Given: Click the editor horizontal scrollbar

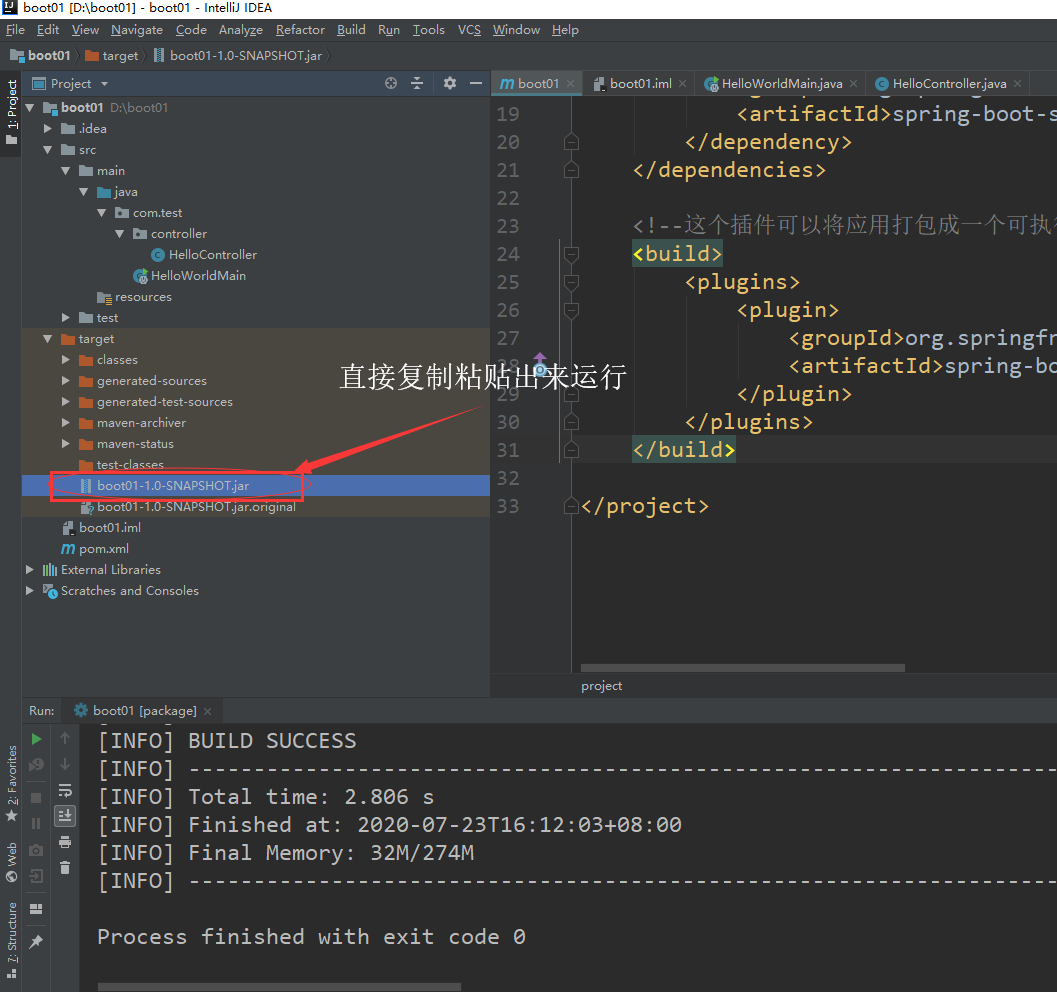Looking at the screenshot, I should tap(742, 668).
